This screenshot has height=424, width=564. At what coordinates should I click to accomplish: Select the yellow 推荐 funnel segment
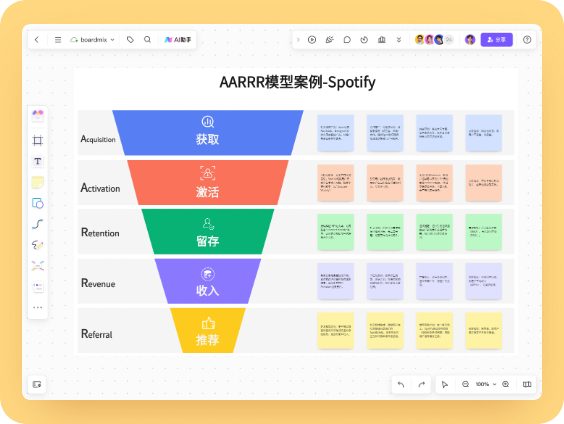click(208, 330)
